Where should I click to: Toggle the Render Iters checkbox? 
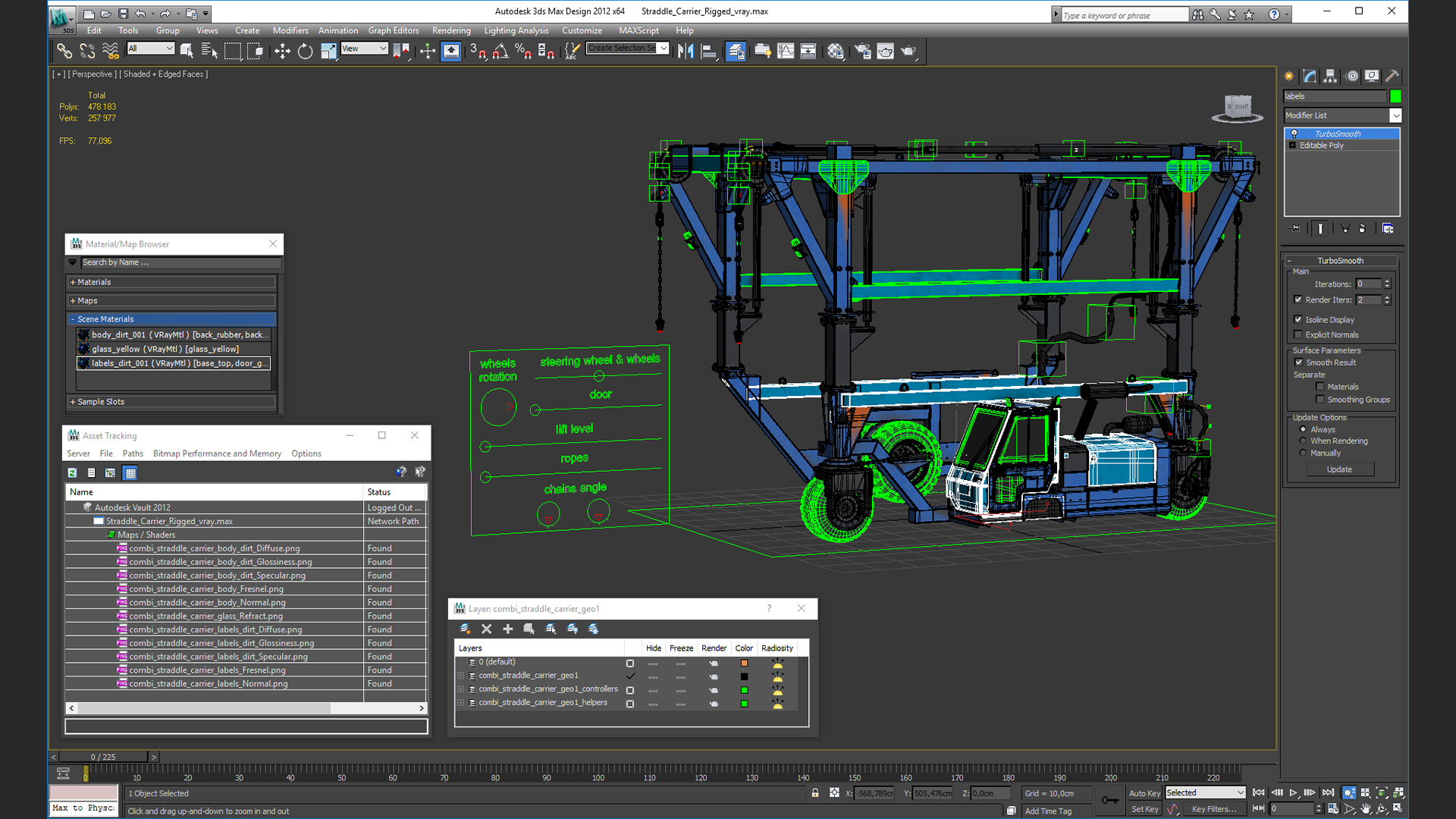[1298, 300]
